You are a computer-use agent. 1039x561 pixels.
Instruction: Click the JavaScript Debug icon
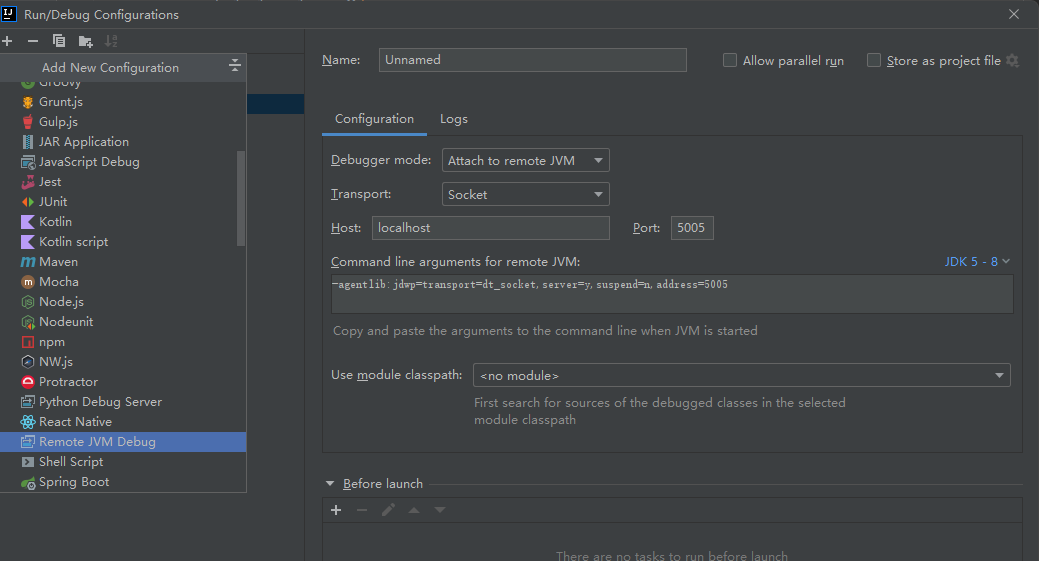27,162
